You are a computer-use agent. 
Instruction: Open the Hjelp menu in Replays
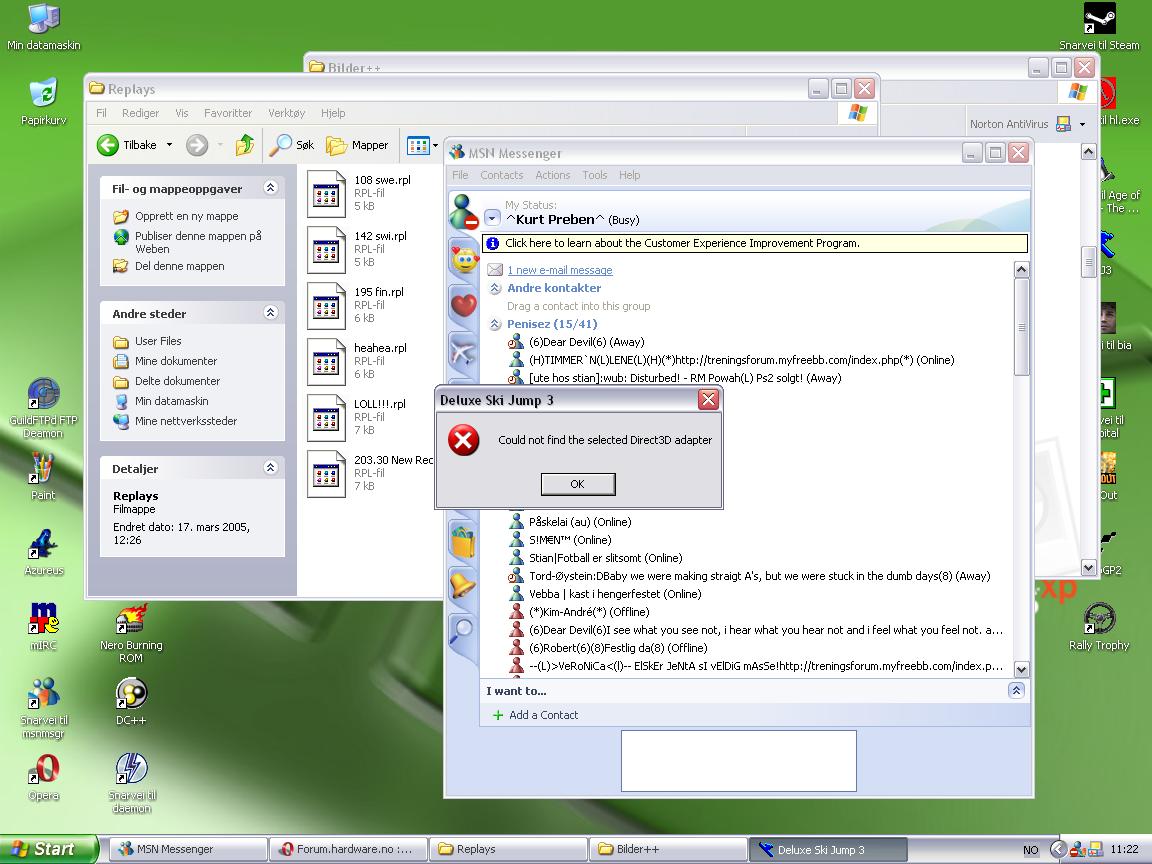pyautogui.click(x=333, y=112)
